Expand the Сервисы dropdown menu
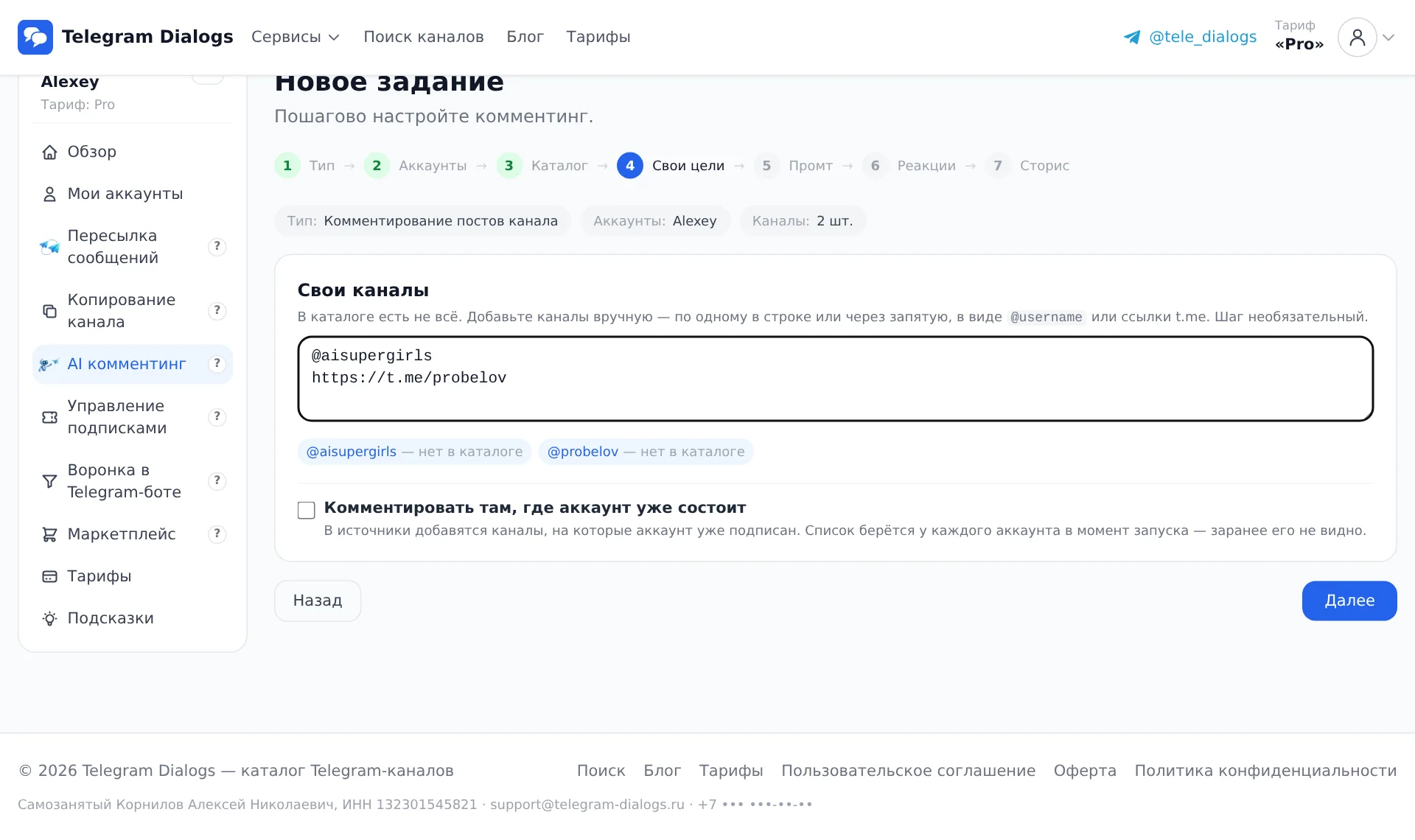1415x840 pixels. pyautogui.click(x=296, y=37)
